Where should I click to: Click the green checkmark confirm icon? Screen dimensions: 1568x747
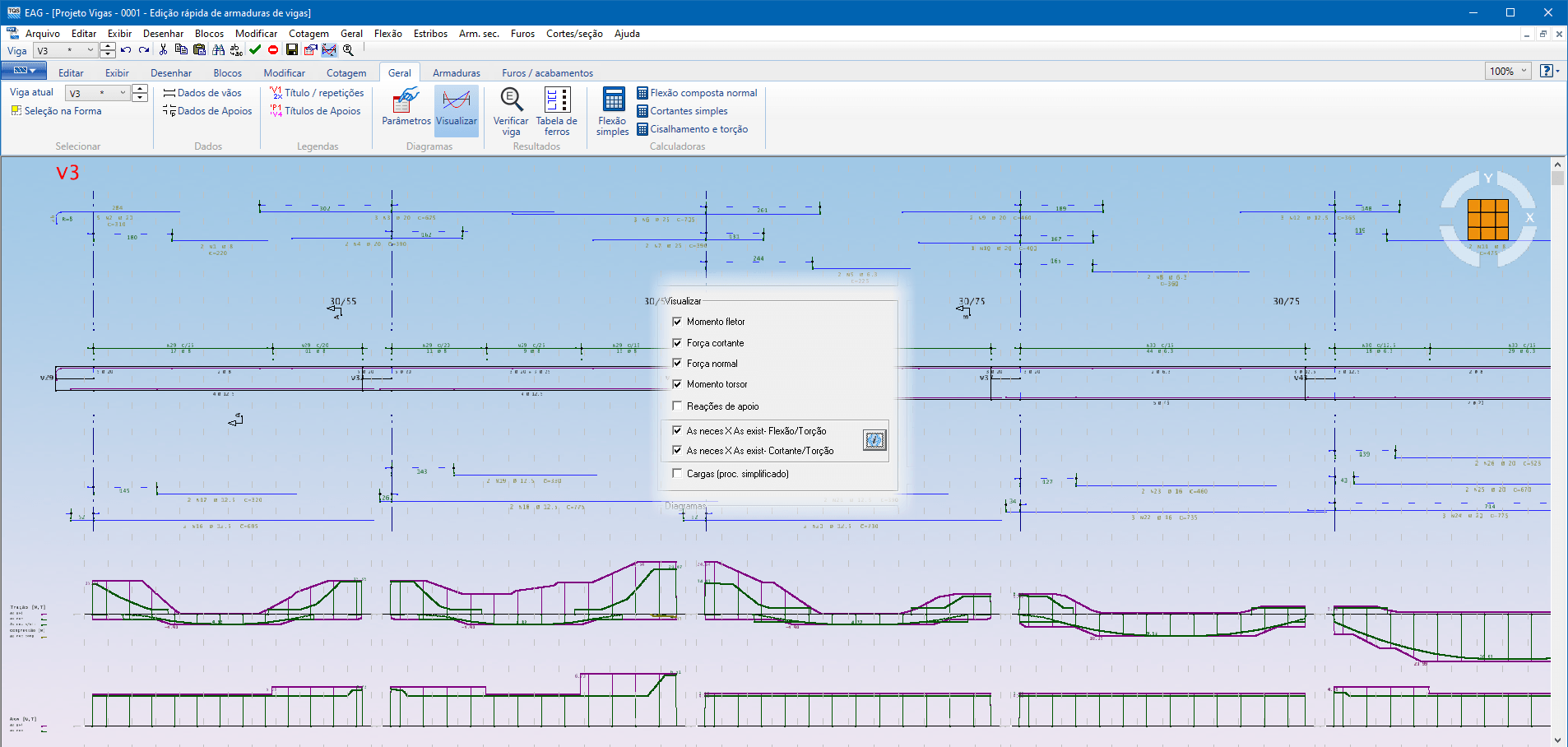255,50
